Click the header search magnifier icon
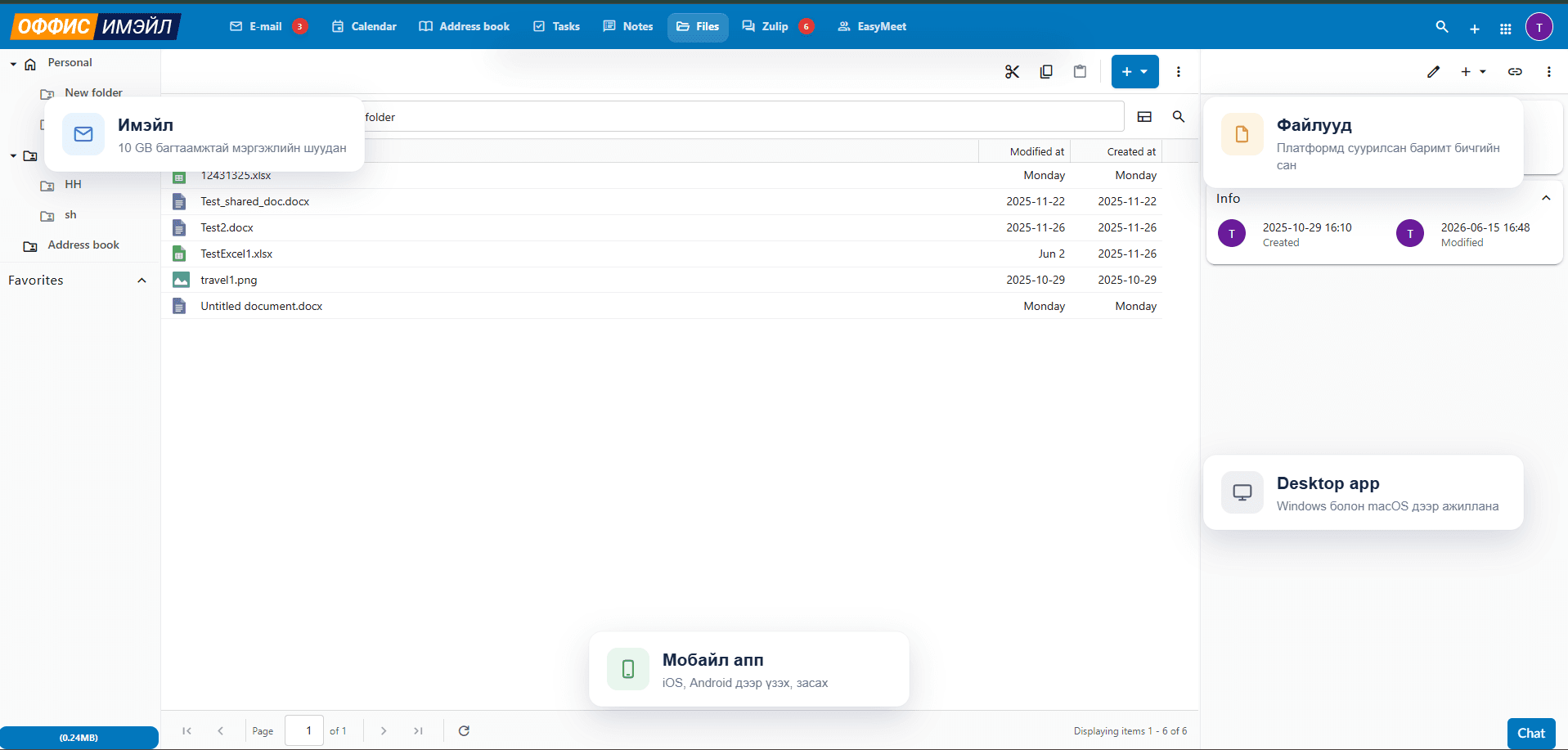 coord(1442,27)
